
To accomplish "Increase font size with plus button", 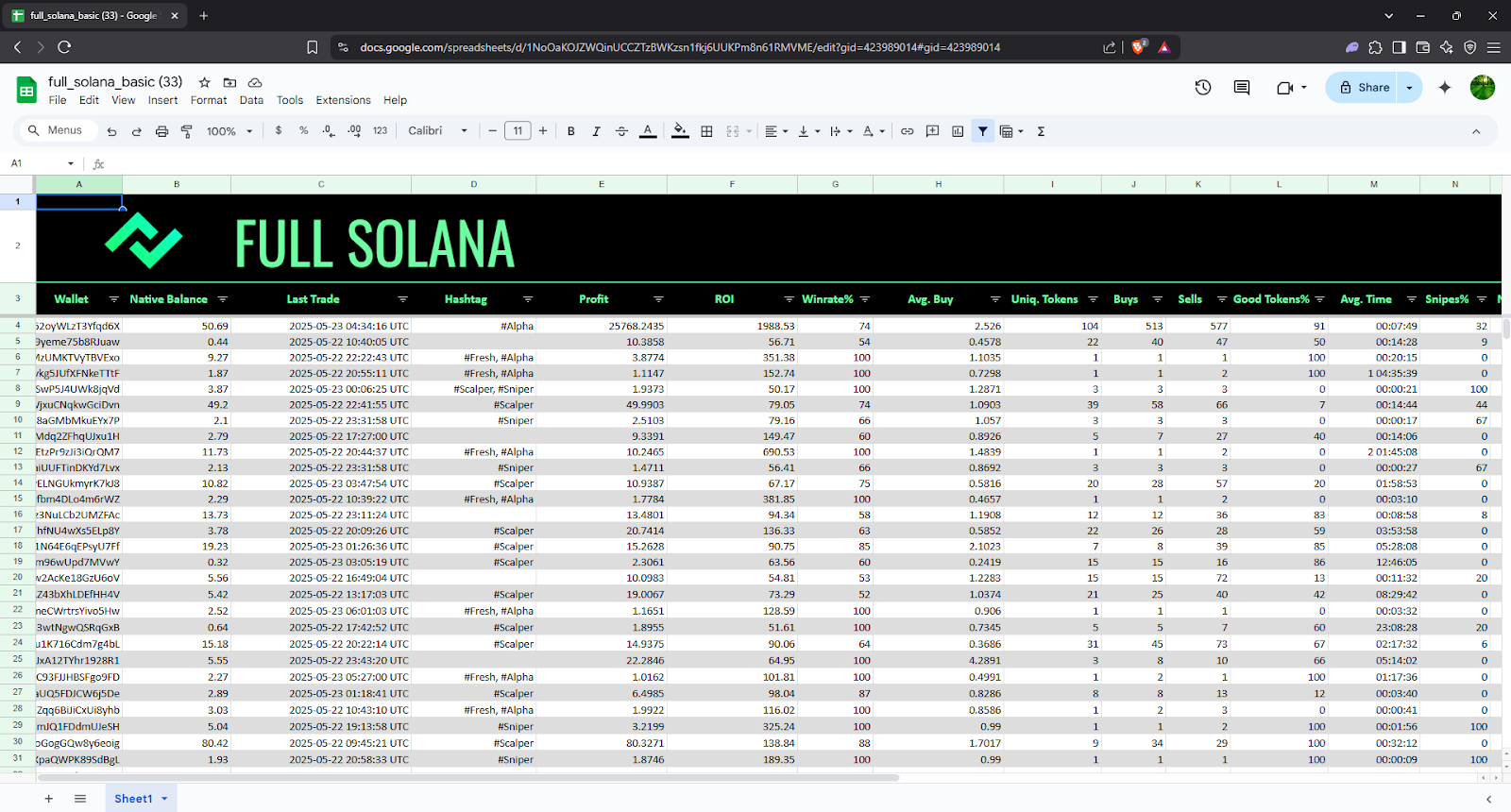I will [543, 131].
